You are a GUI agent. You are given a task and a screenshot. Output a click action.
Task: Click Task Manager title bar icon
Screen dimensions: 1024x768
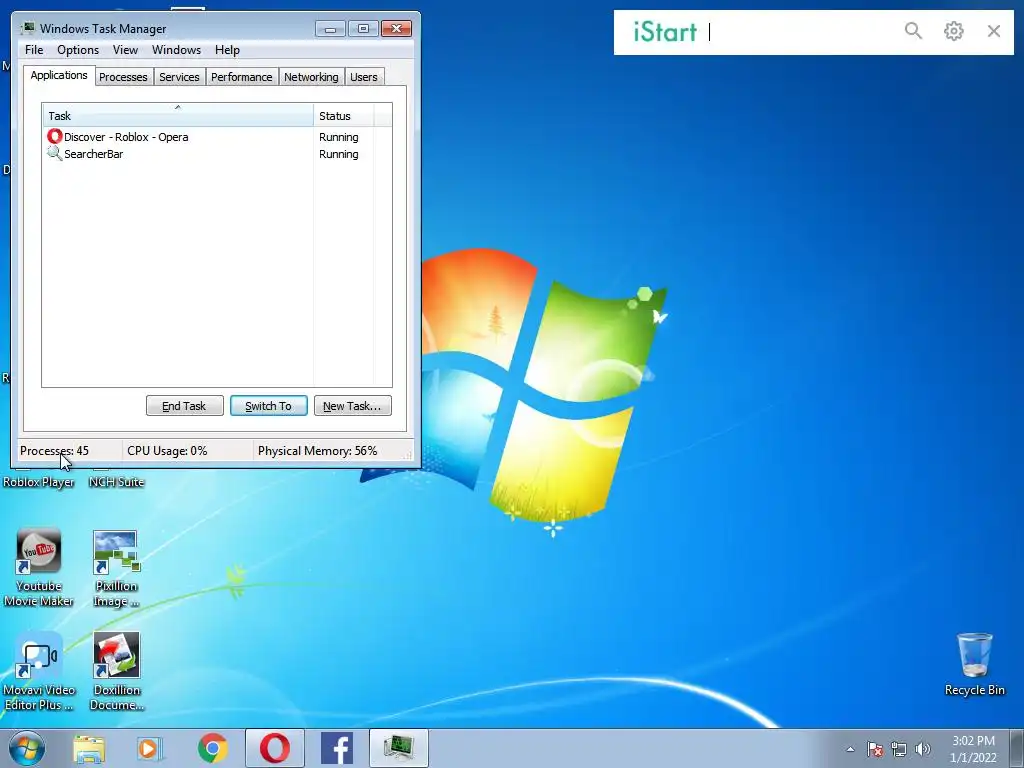click(27, 28)
